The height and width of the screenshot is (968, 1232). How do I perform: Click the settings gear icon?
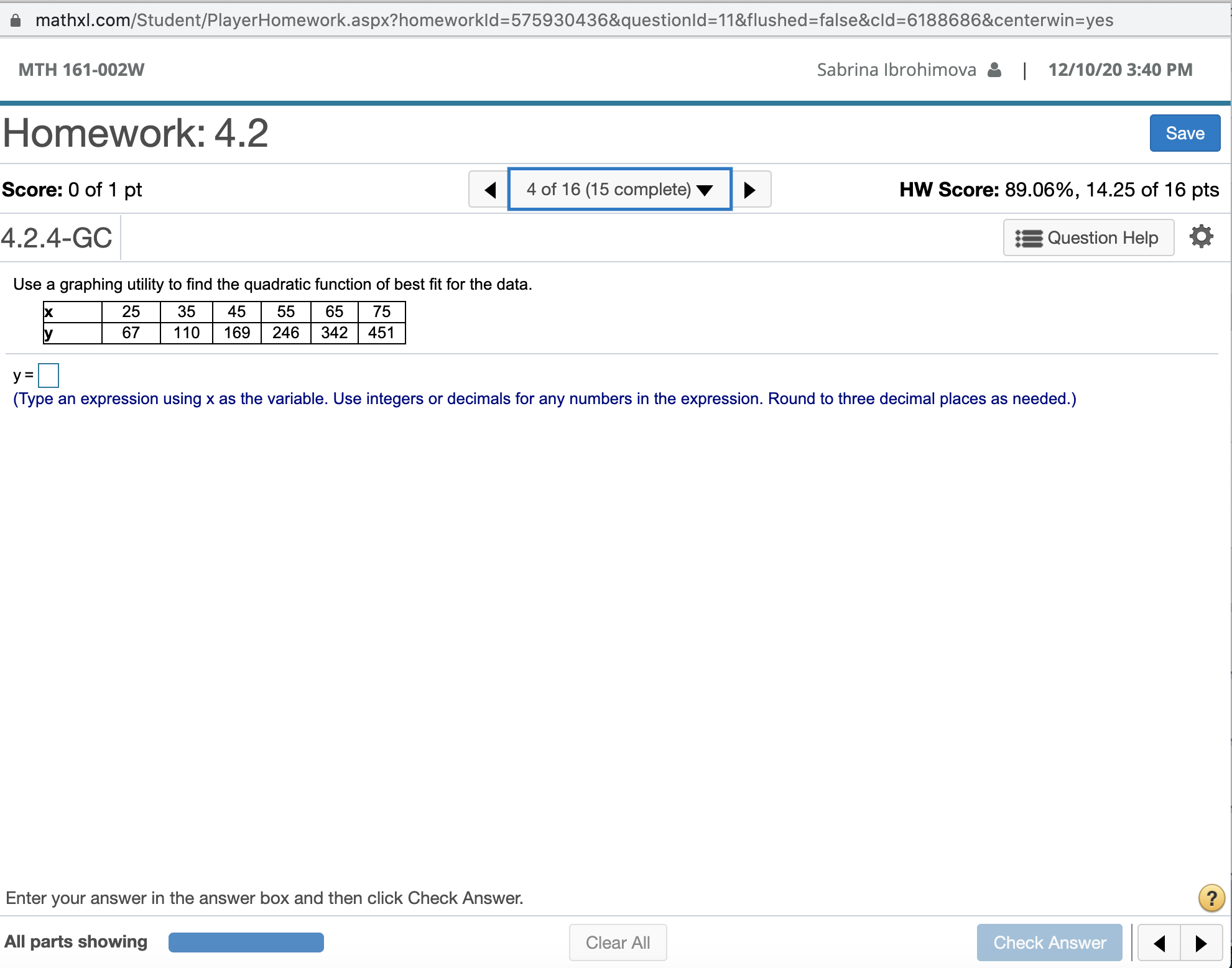pos(1201,237)
